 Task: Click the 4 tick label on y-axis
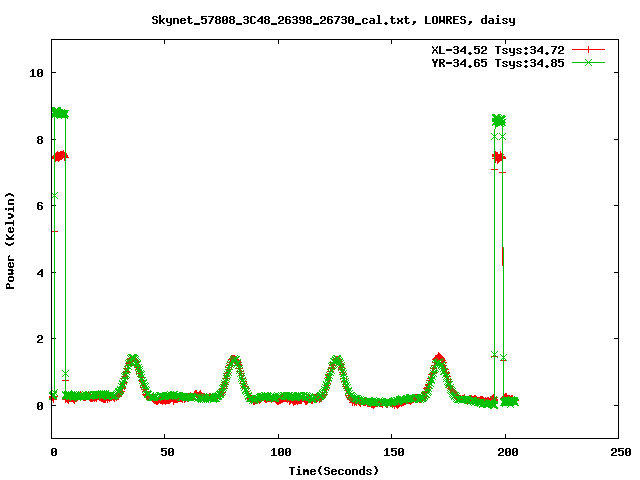coord(40,272)
